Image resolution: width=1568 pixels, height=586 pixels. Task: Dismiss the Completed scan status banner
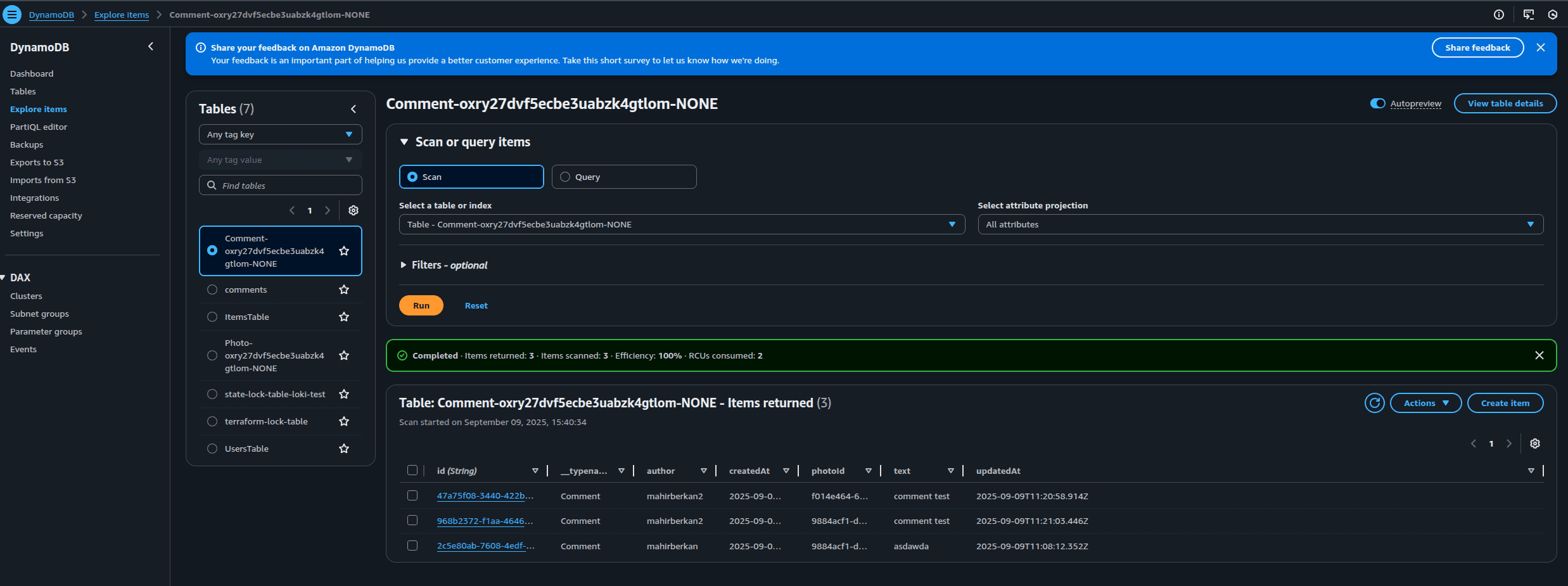1539,355
